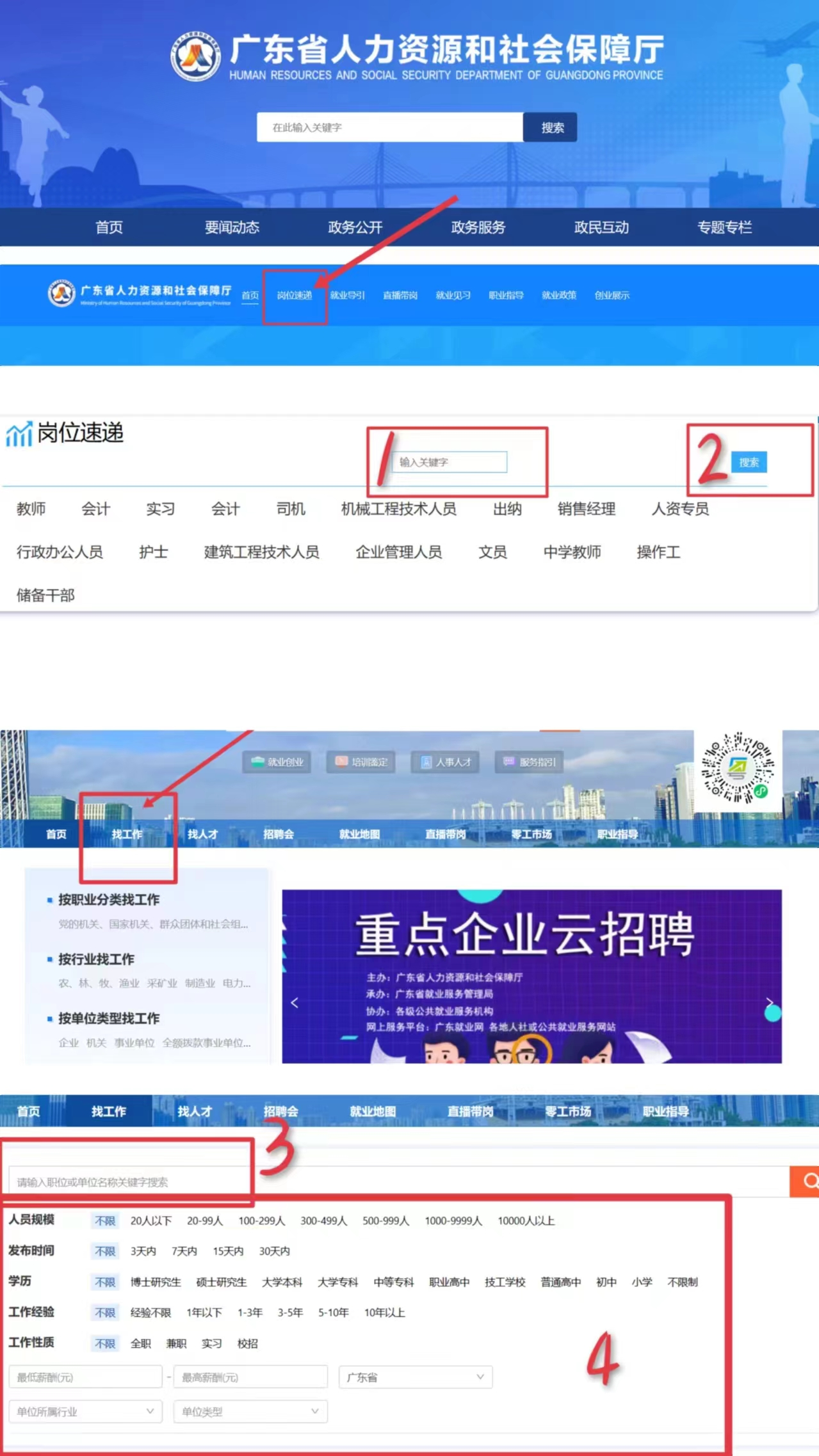Open 政民互动 in the main navigation
This screenshot has height=1456, width=819.
tap(601, 227)
